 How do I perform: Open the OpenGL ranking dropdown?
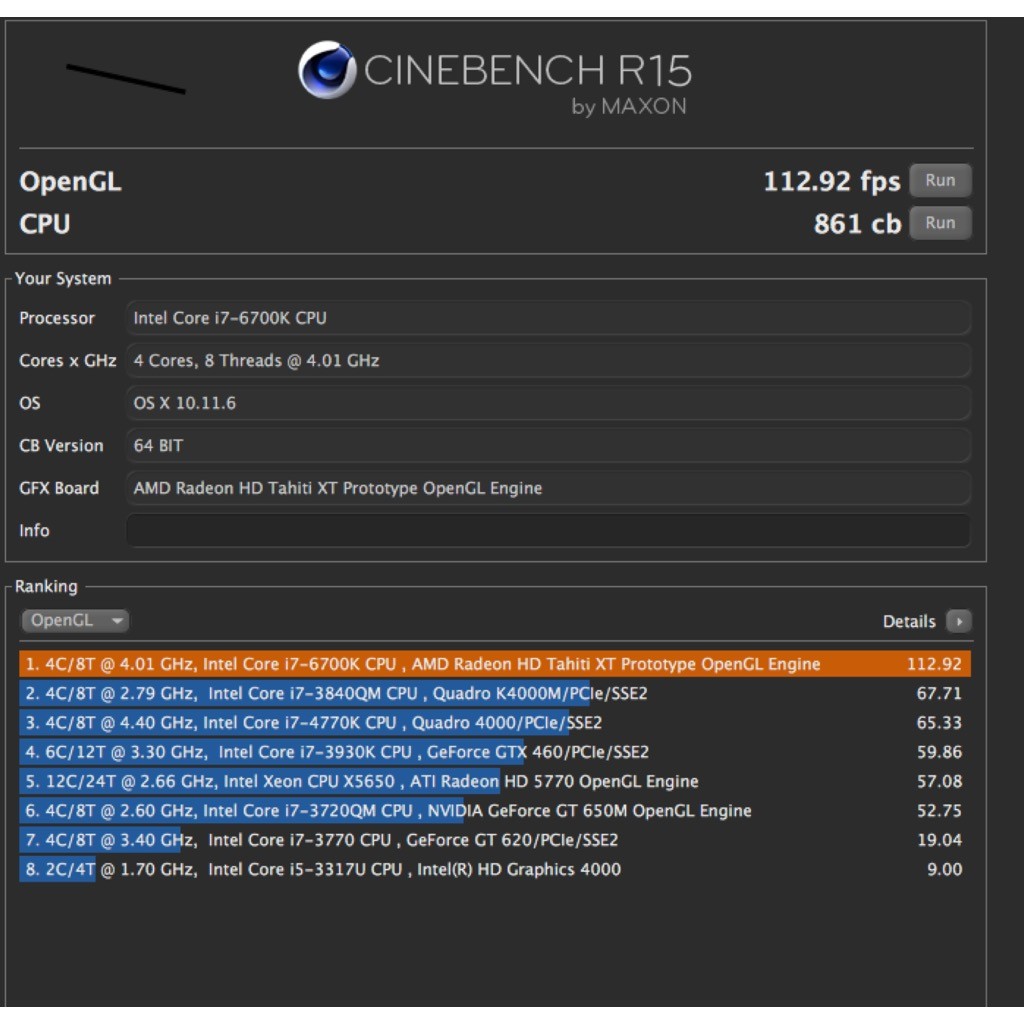coord(74,620)
